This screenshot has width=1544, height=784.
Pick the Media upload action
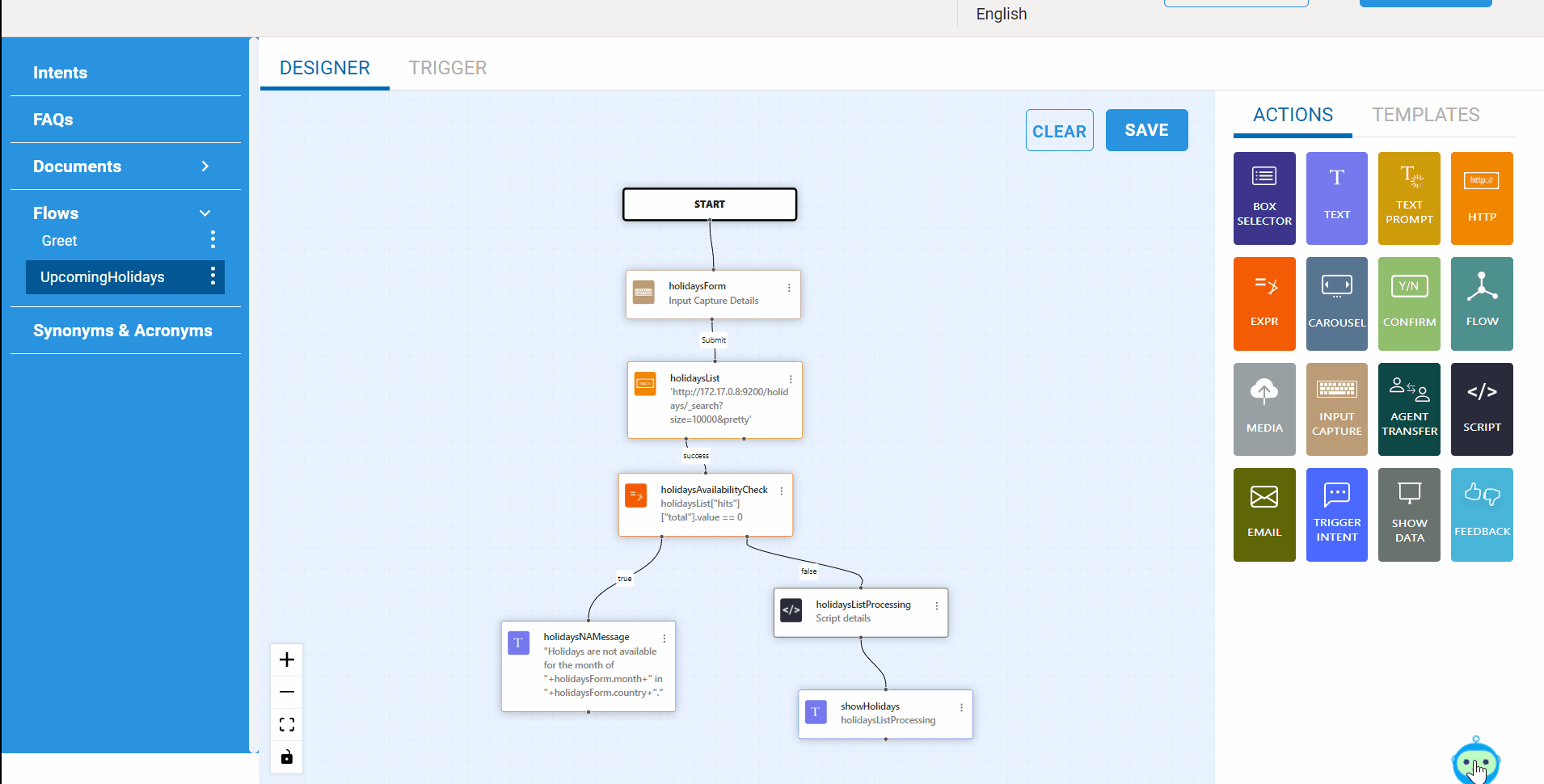coord(1264,409)
